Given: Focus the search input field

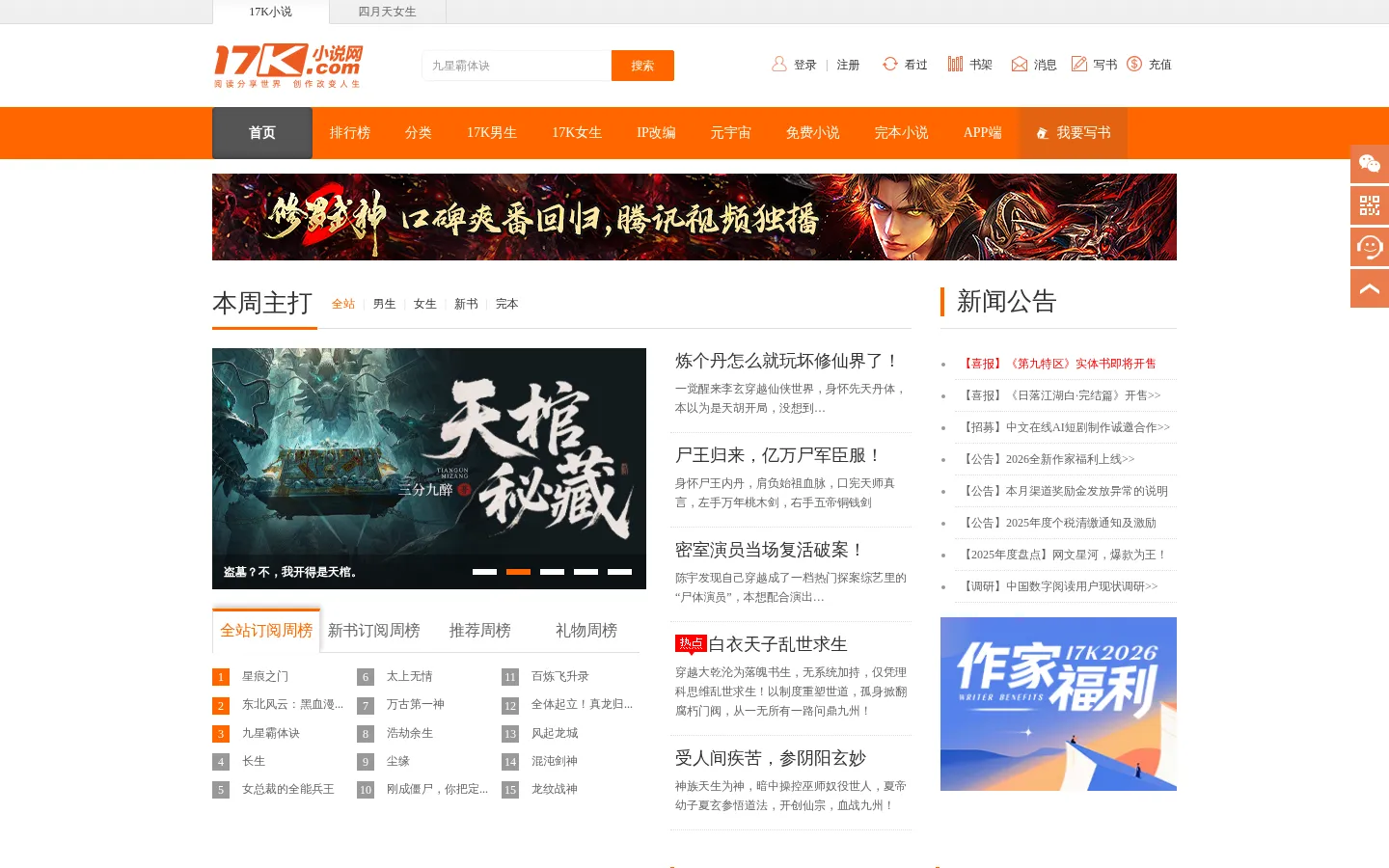Looking at the screenshot, I should tap(516, 66).
